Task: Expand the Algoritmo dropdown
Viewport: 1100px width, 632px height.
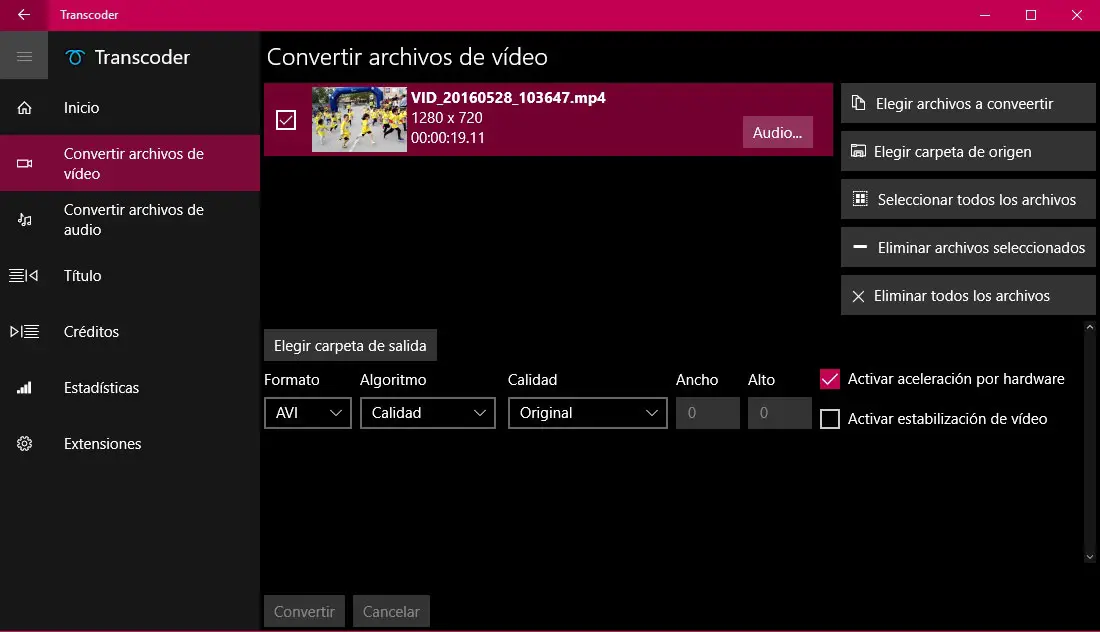Action: pos(427,413)
